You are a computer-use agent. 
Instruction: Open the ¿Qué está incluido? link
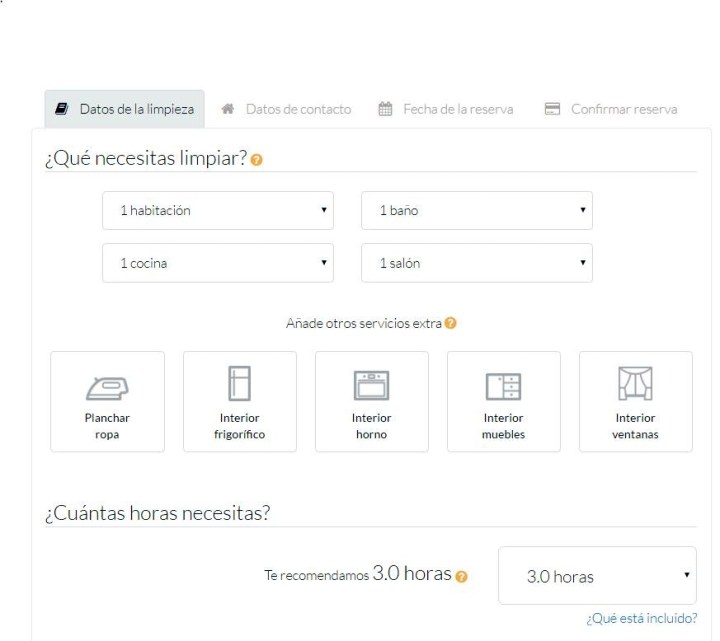click(x=642, y=619)
